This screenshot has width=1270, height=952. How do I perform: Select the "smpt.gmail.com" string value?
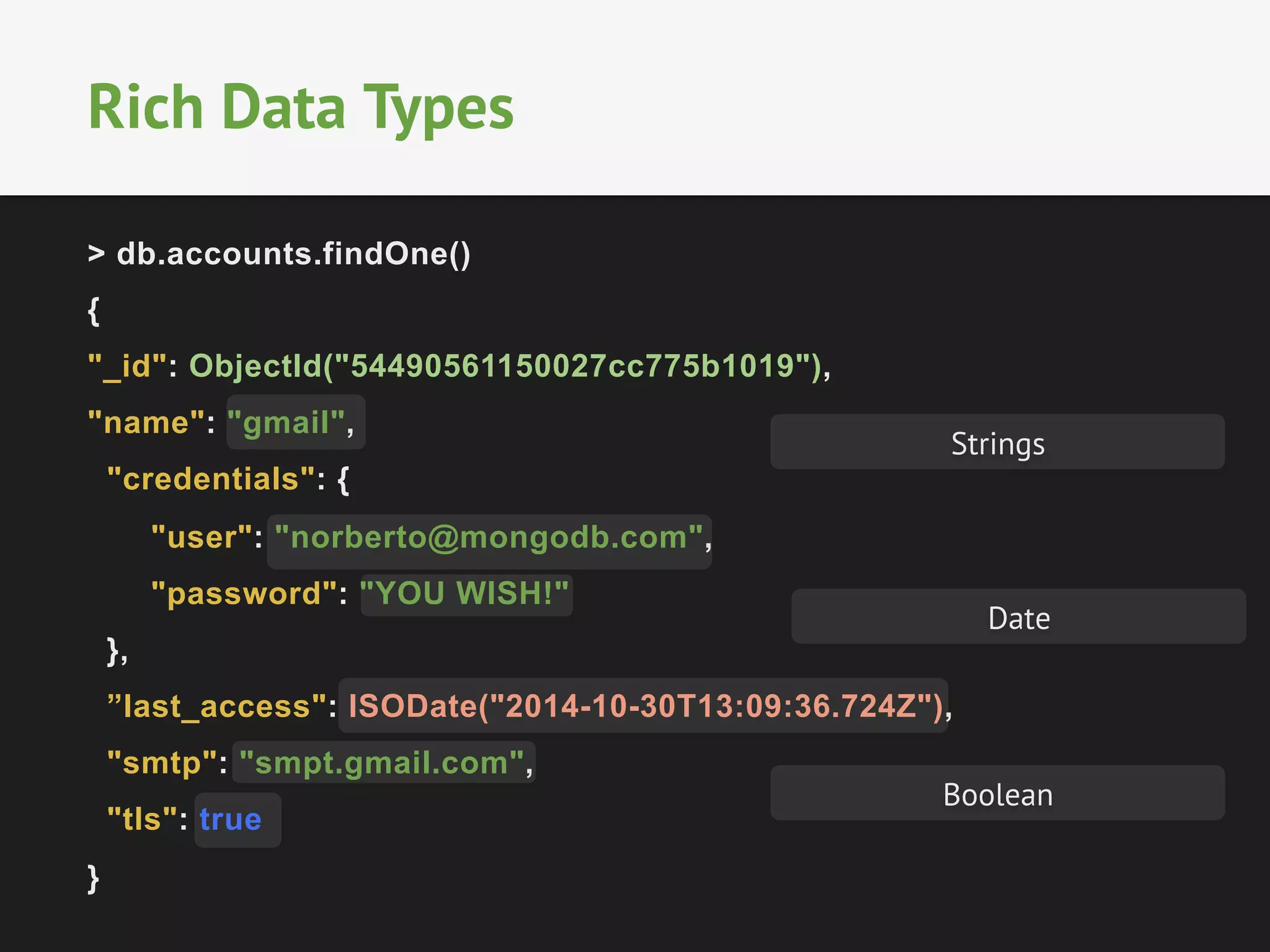[382, 763]
